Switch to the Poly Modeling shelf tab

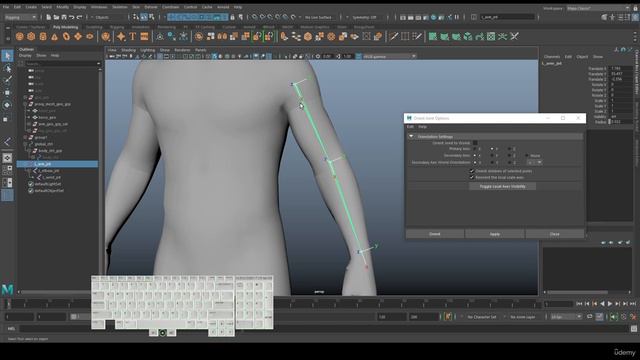pos(65,27)
